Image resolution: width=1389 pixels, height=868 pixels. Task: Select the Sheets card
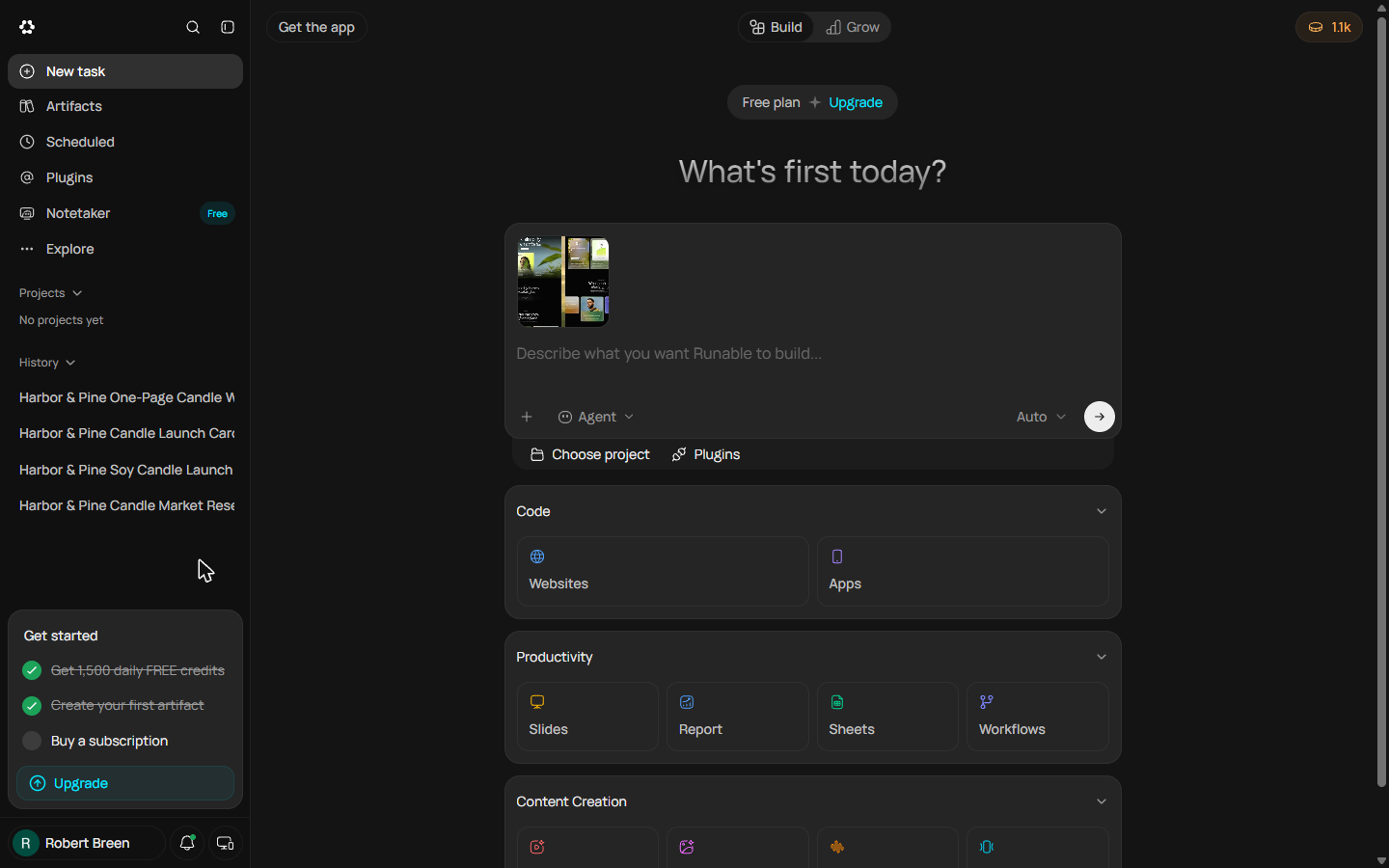[x=887, y=717]
